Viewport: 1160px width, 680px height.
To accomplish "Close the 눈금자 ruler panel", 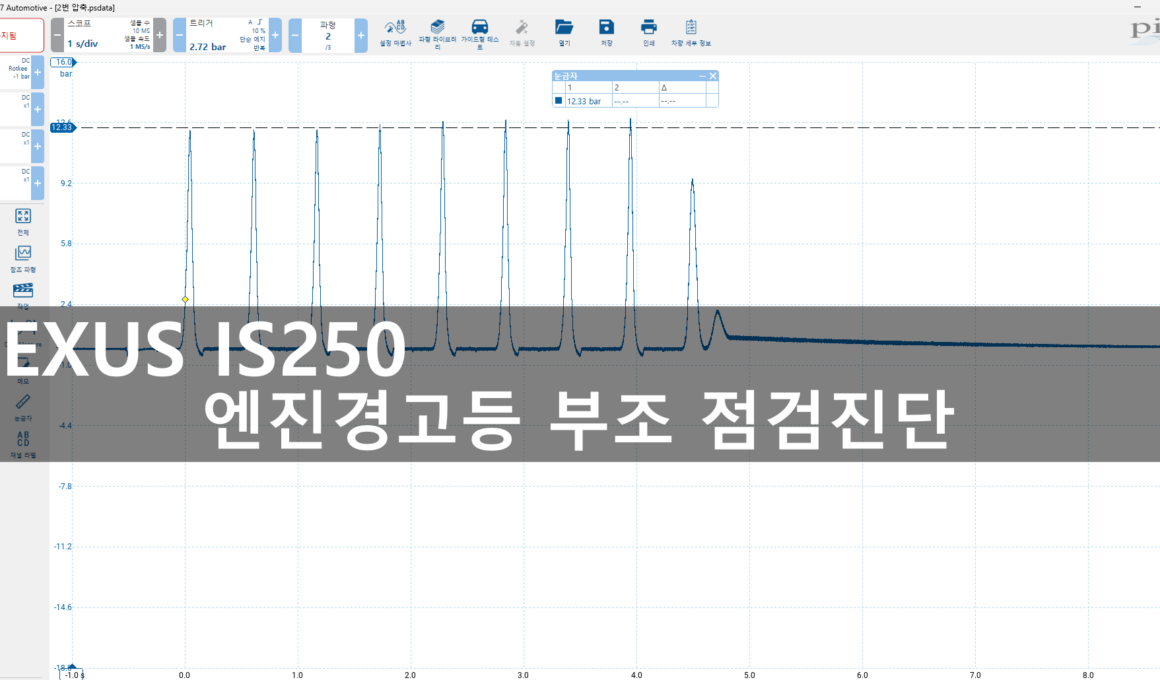I will click(713, 76).
